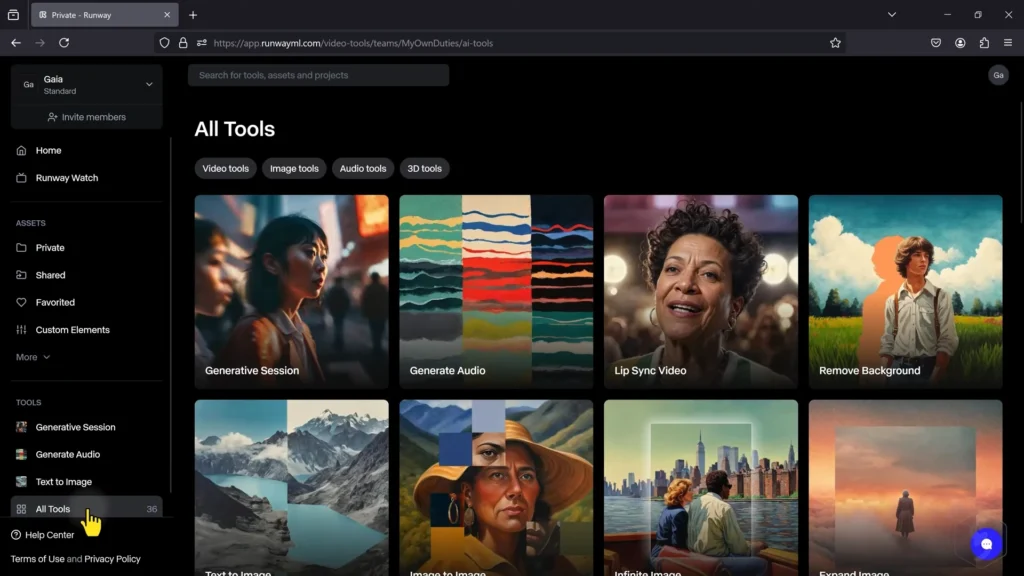The width and height of the screenshot is (1024, 576).
Task: Click the tracking protection shield icon
Action: pos(165,43)
